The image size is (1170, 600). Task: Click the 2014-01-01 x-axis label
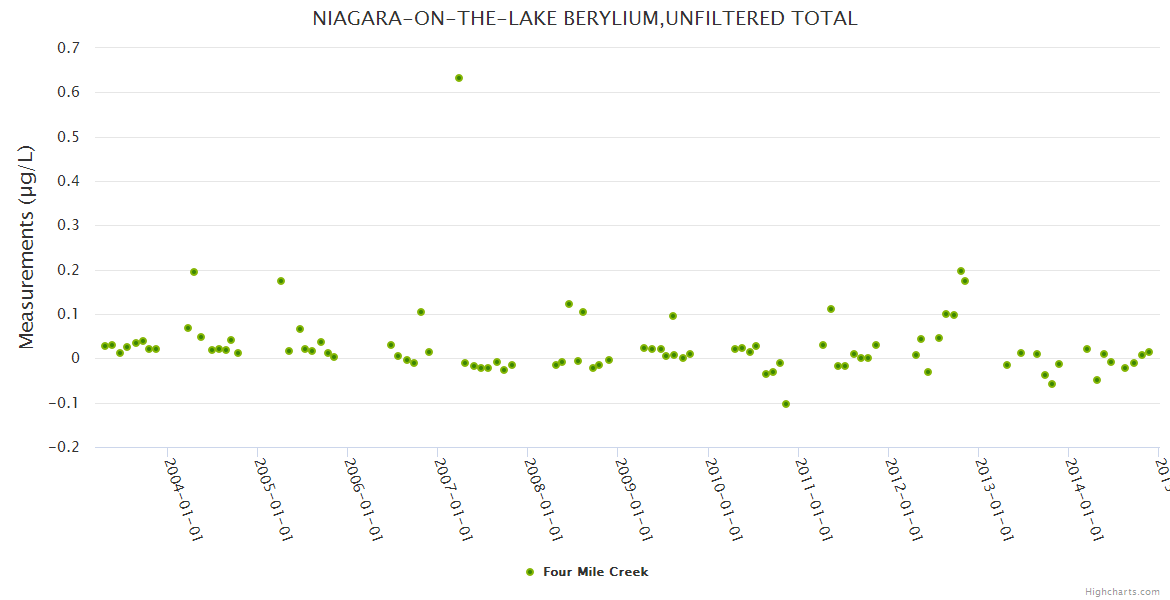click(1084, 498)
